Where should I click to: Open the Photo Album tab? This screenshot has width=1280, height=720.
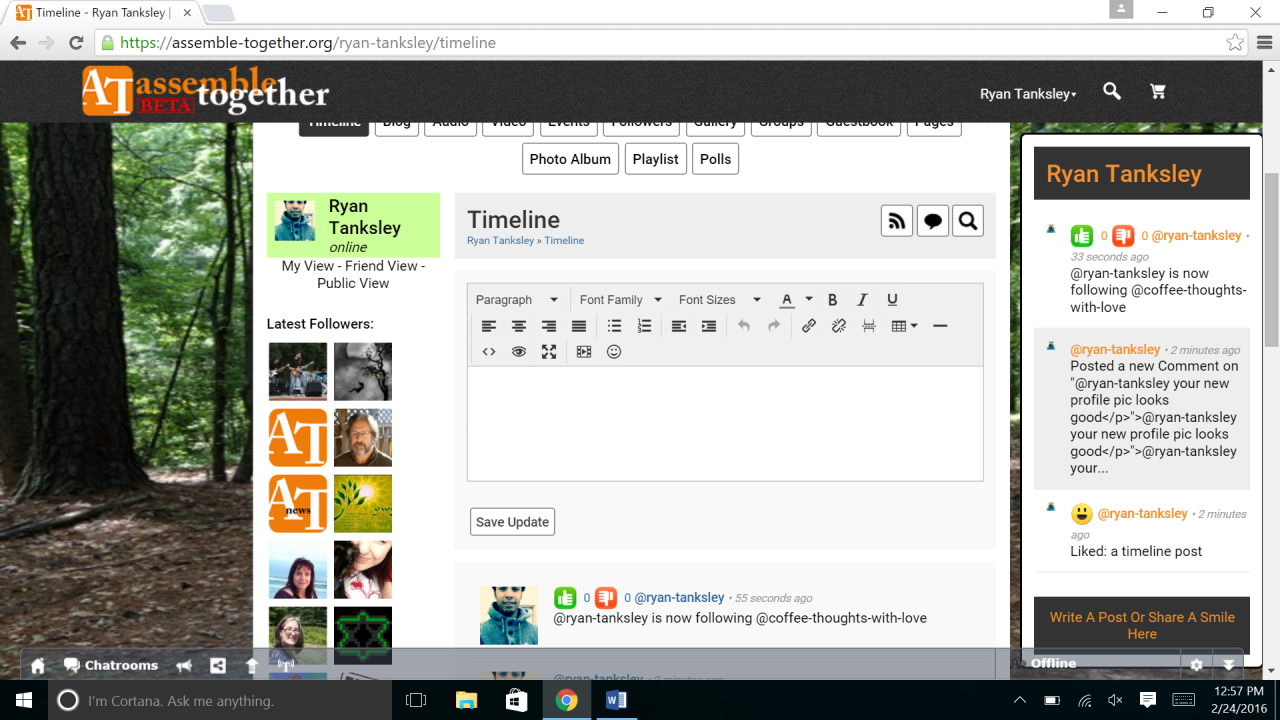click(570, 159)
